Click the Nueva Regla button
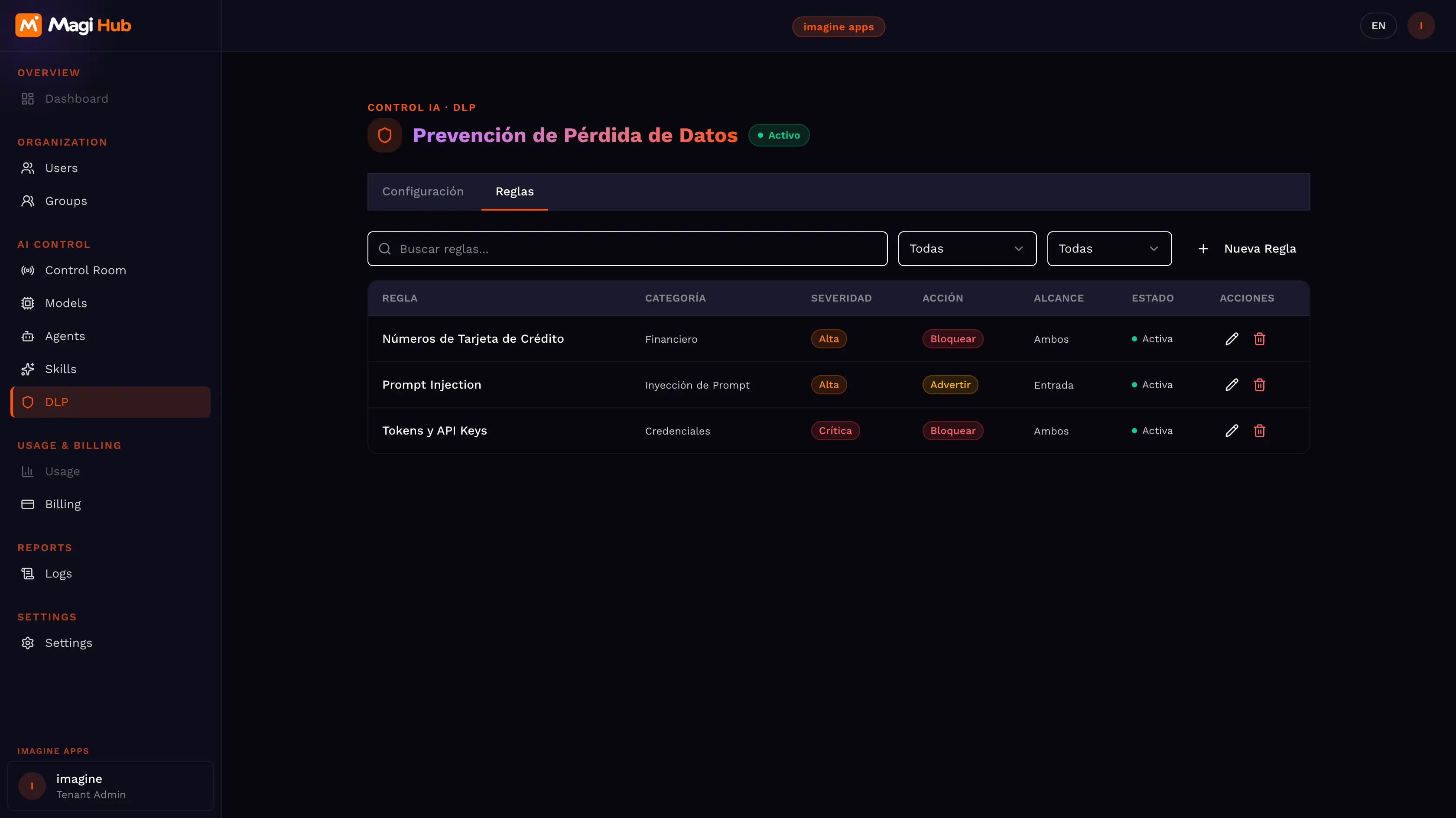 pos(1246,249)
